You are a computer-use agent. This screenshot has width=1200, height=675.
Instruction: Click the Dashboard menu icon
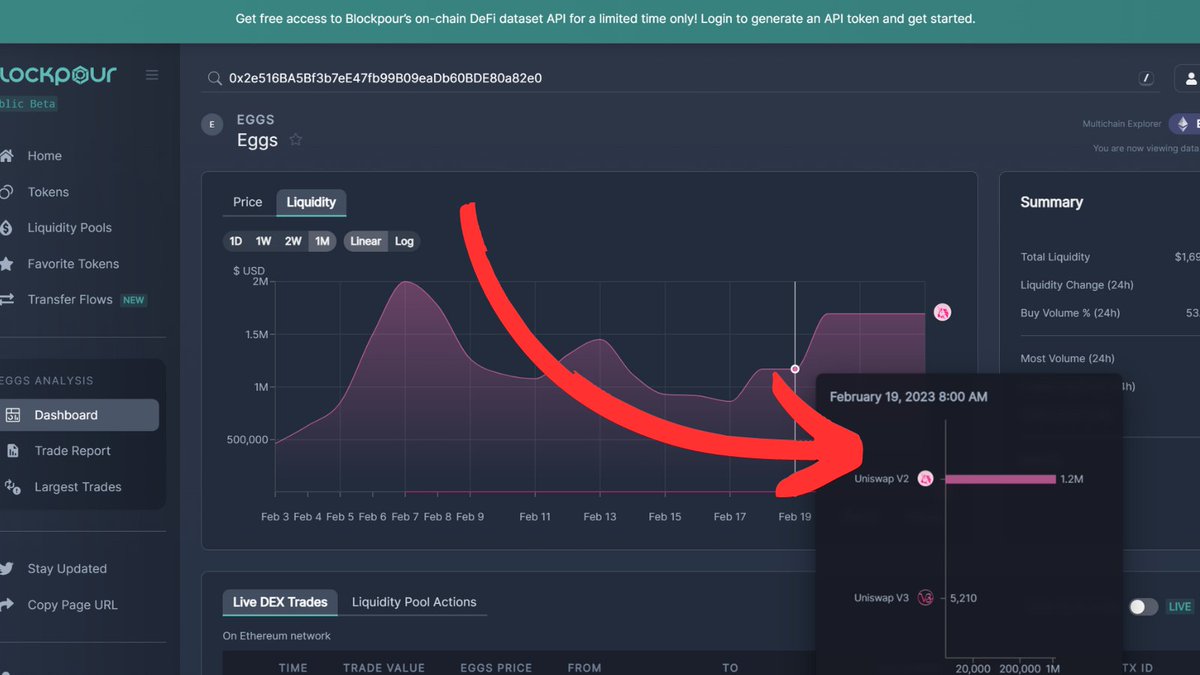[13, 415]
